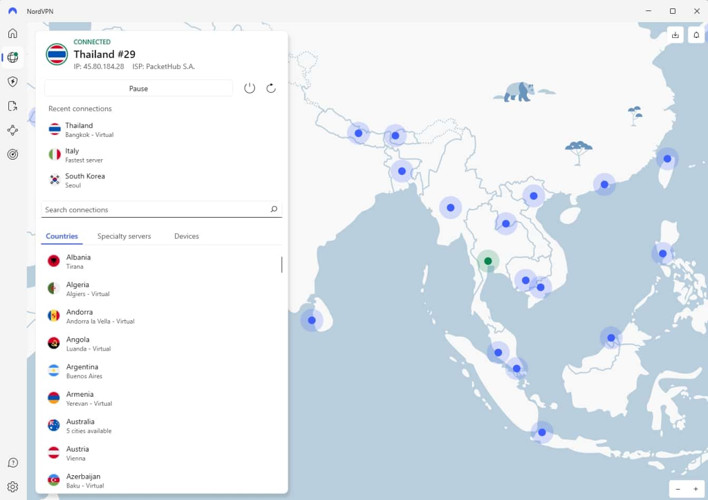
Task: Click the disconnect power icon
Action: click(250, 88)
